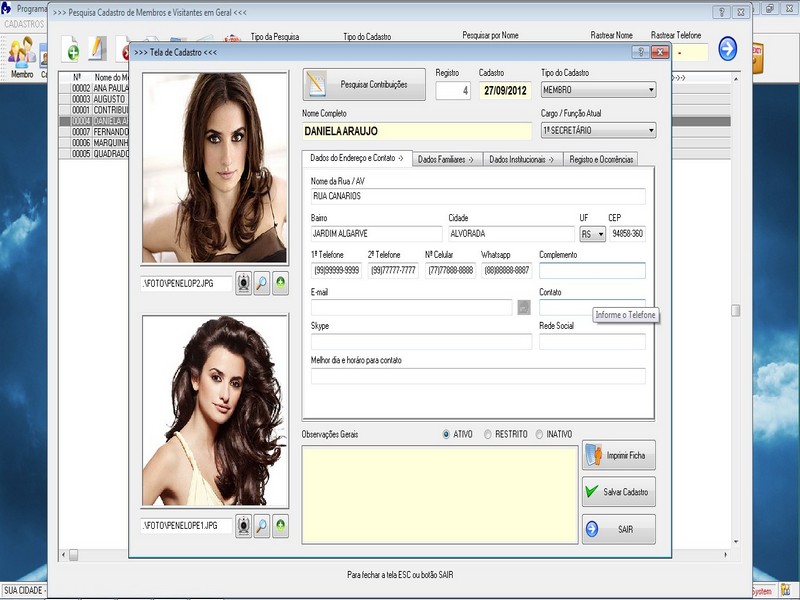The image size is (800, 600).
Task: Click the Bairro input field
Action: pos(377,234)
